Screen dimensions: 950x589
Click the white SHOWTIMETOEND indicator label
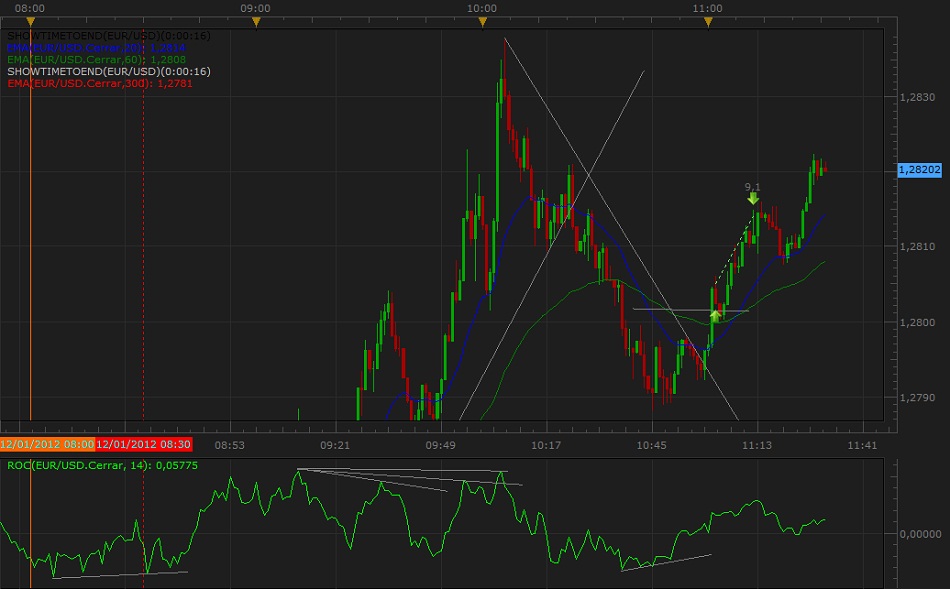pyautogui.click(x=108, y=35)
